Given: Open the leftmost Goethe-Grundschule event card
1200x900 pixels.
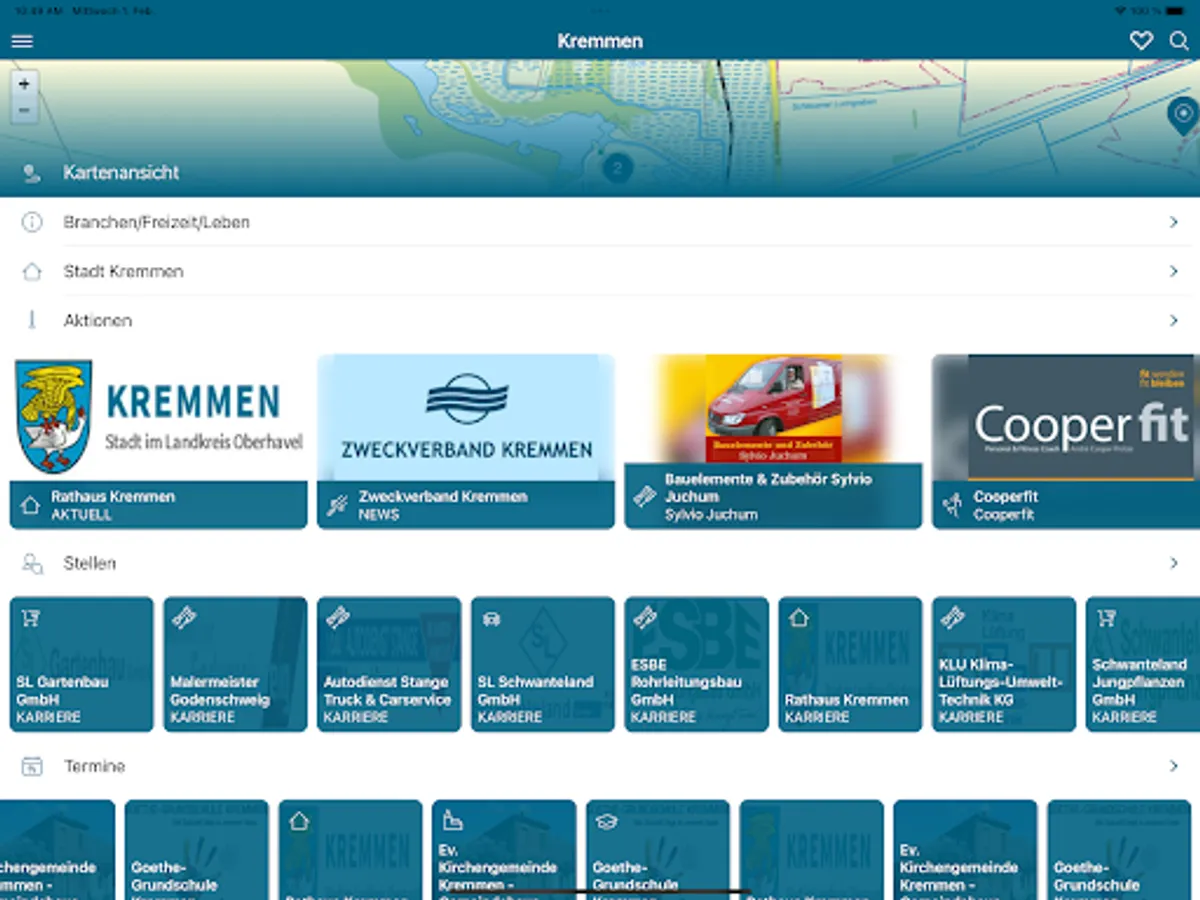Looking at the screenshot, I should pos(197,850).
